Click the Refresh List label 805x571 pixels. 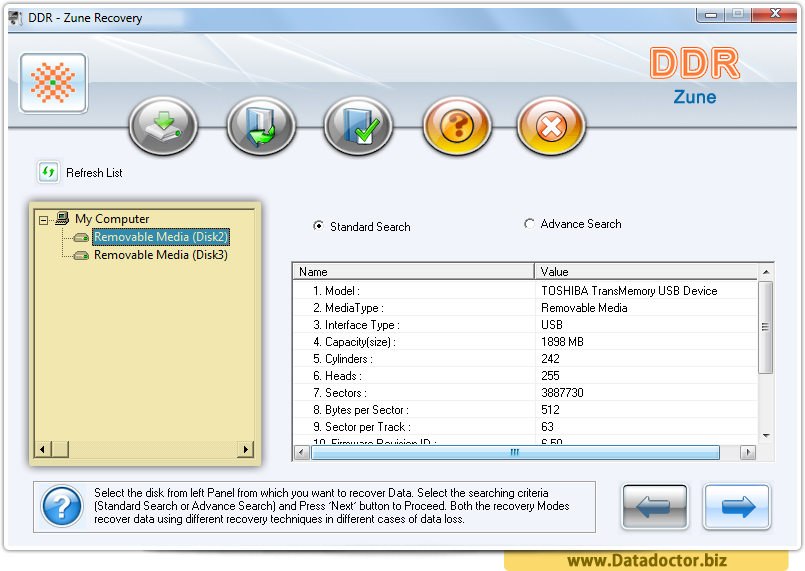94,173
